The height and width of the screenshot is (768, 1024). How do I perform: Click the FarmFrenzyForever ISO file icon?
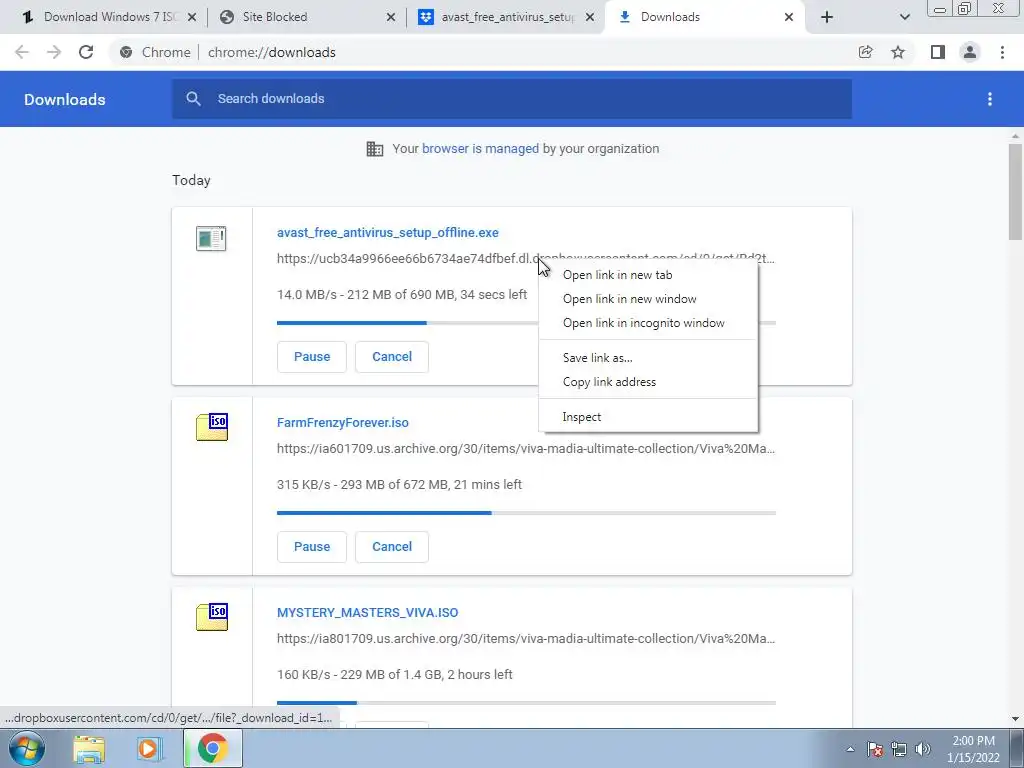click(212, 427)
